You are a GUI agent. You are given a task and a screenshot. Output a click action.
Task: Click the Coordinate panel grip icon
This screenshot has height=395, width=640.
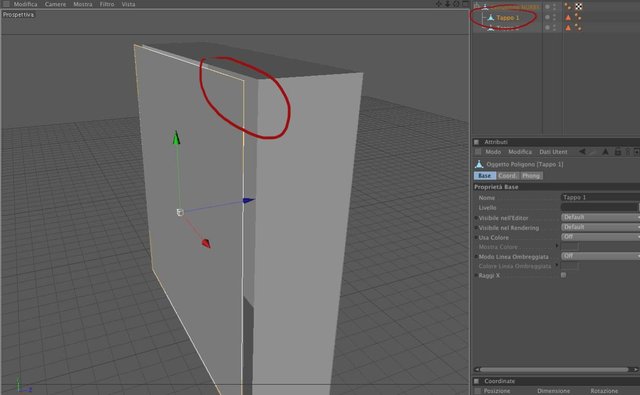[x=476, y=381]
